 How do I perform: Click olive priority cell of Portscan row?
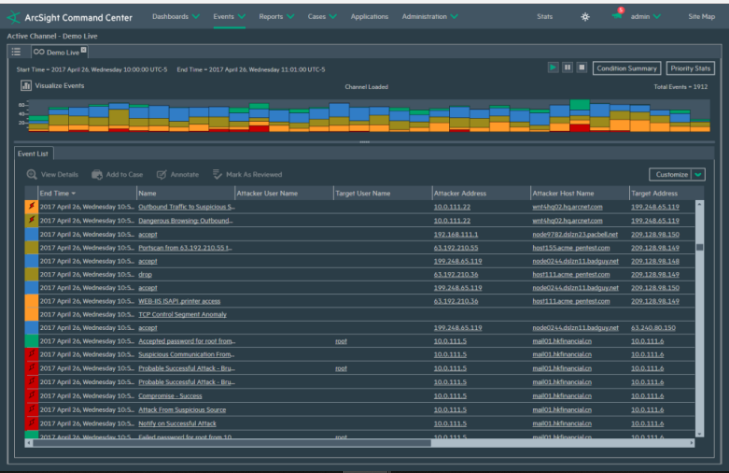click(x=32, y=247)
